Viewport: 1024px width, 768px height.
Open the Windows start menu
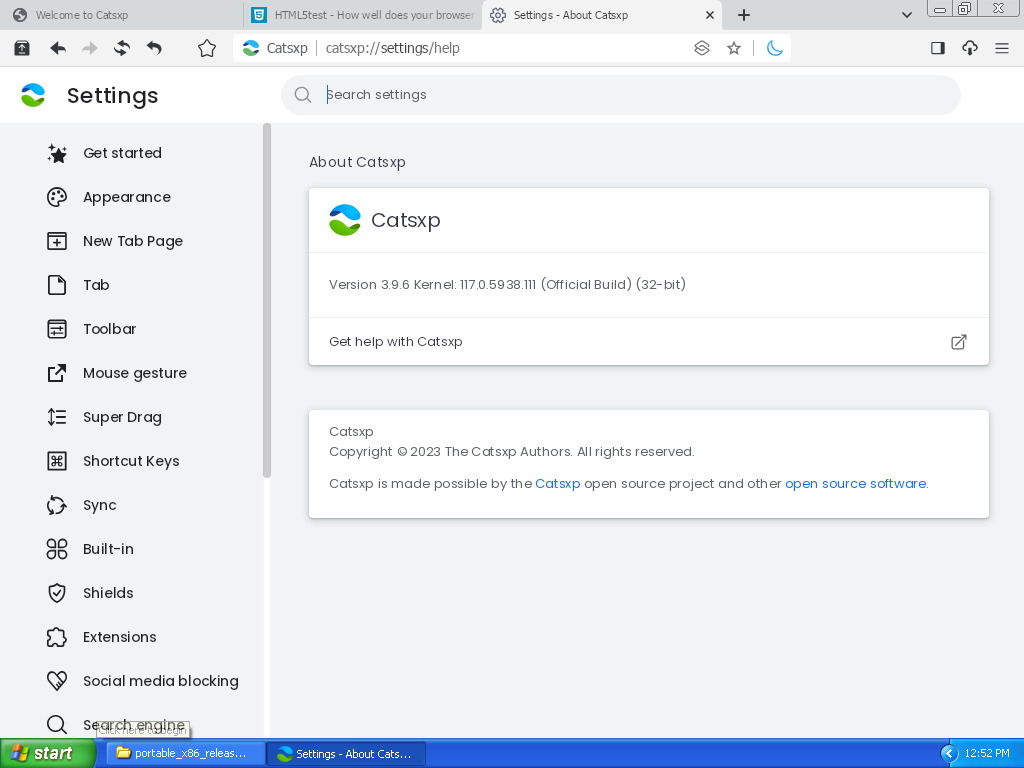coord(47,753)
